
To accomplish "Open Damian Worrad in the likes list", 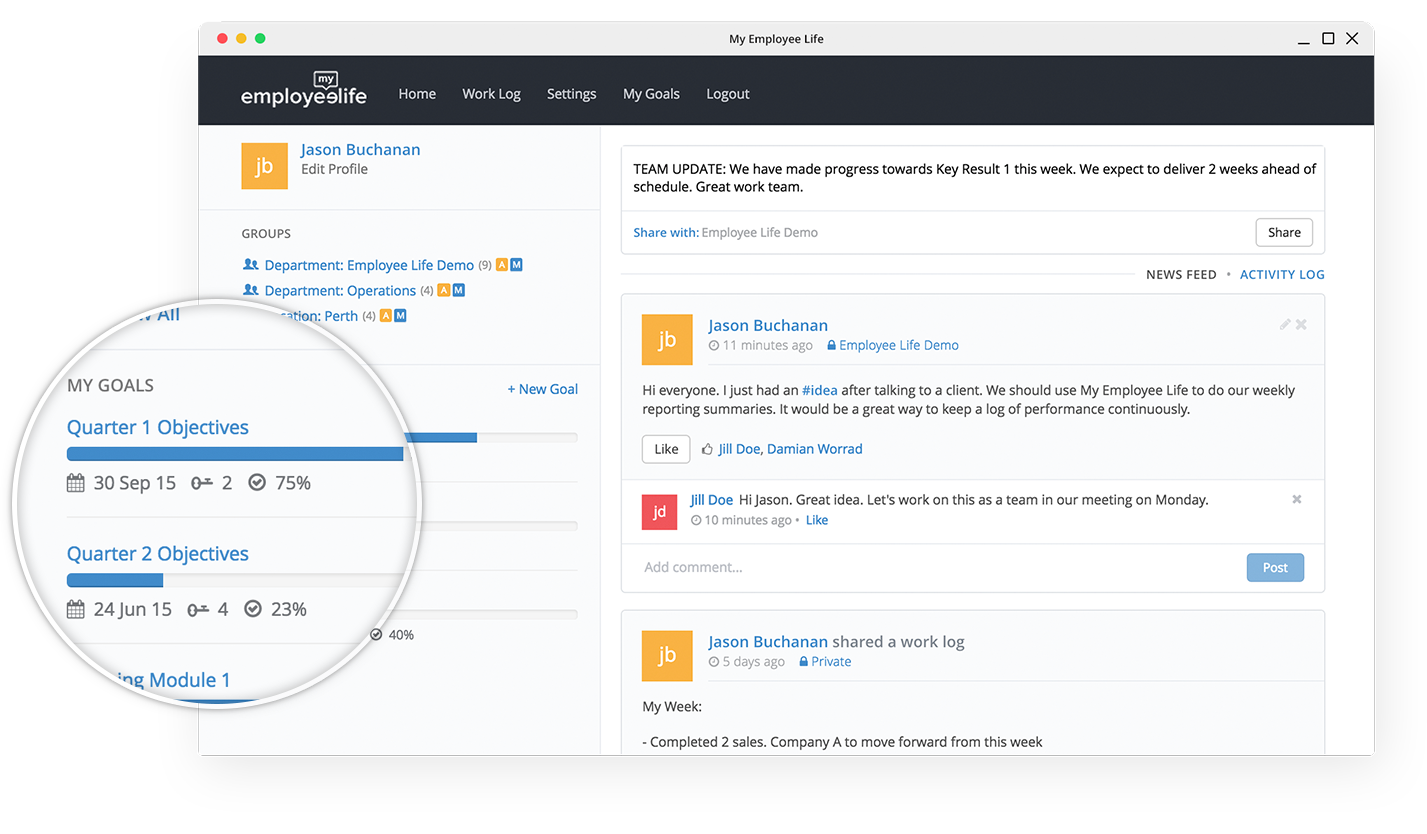I will click(815, 449).
